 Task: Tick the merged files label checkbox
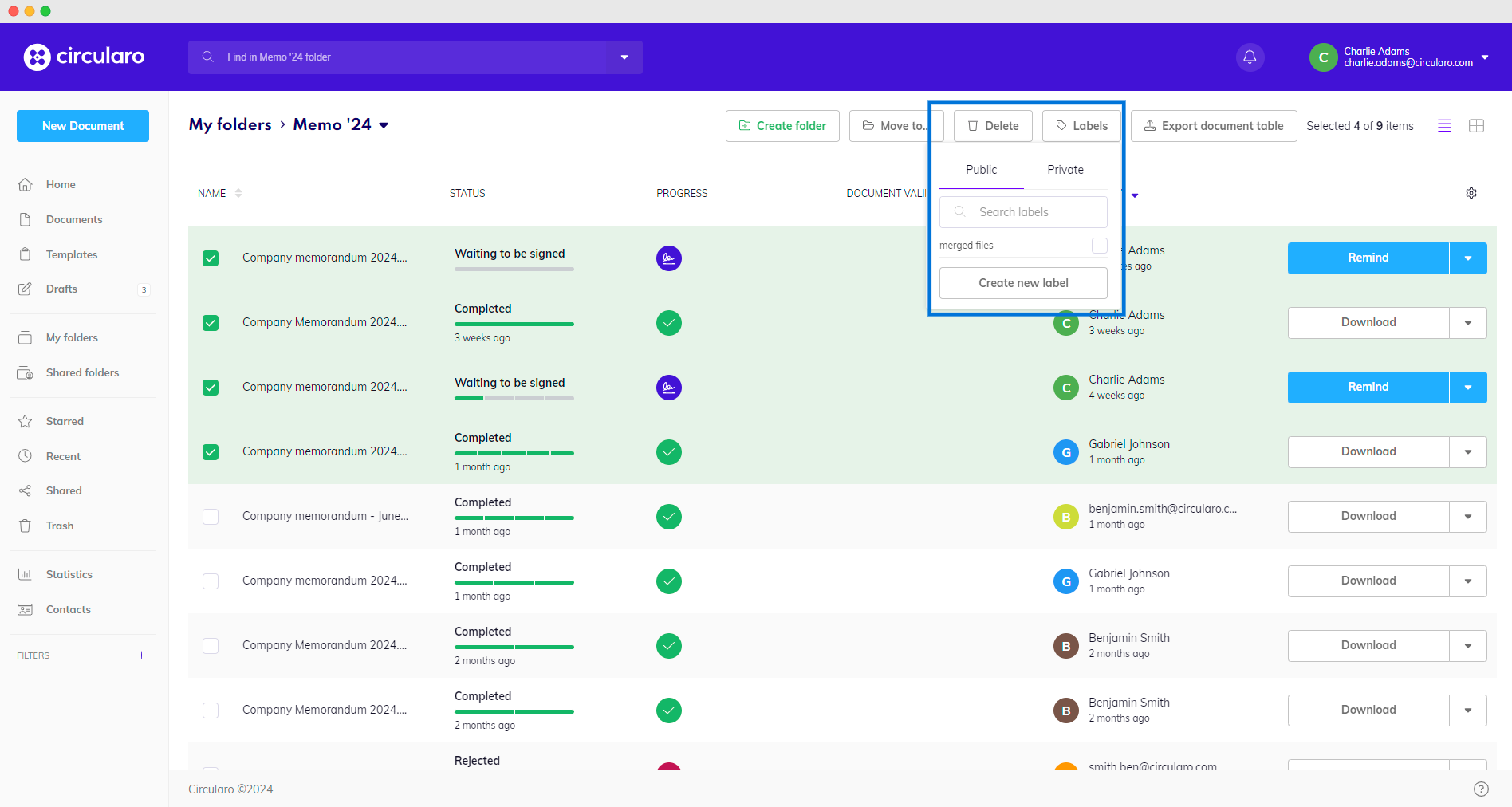click(x=1099, y=246)
